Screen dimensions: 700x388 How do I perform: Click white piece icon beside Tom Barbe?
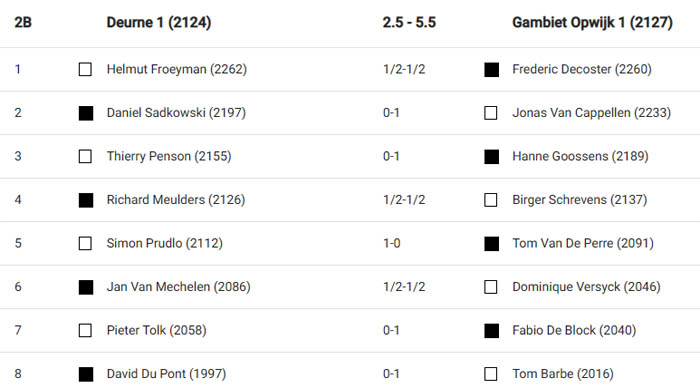(x=491, y=374)
